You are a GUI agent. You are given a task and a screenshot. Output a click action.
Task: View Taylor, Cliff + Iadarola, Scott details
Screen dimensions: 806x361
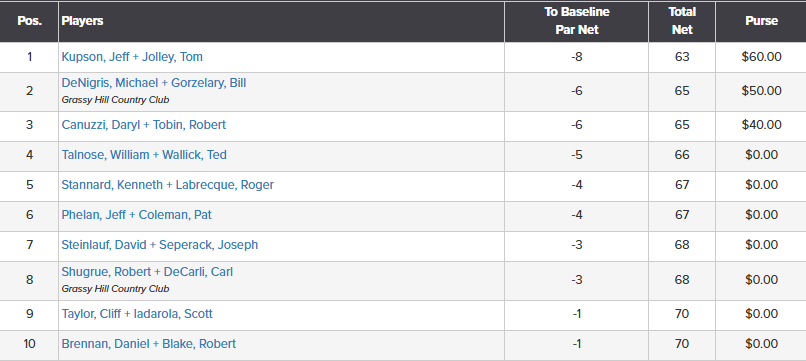137,314
